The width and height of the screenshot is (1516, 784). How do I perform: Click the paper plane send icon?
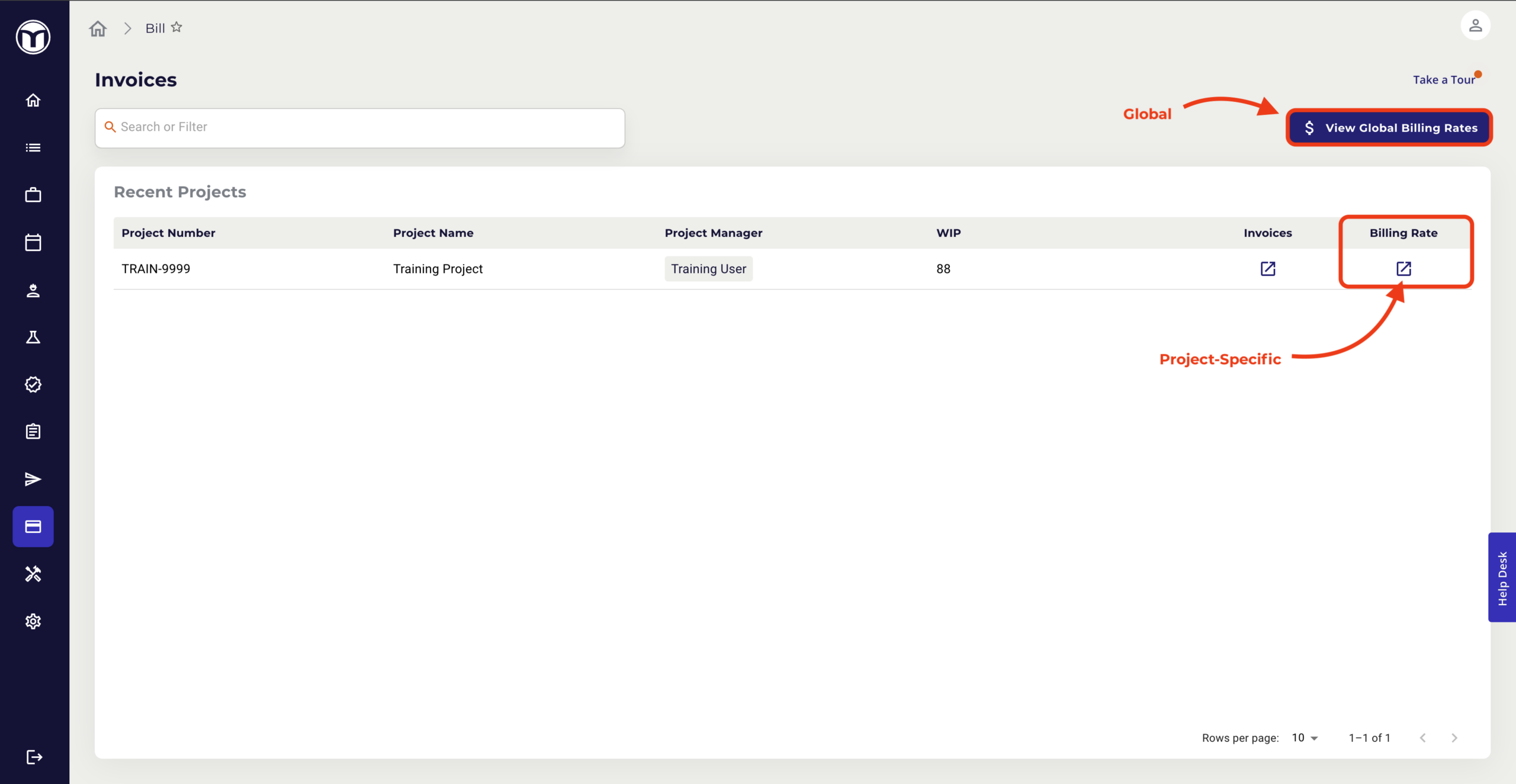point(33,479)
